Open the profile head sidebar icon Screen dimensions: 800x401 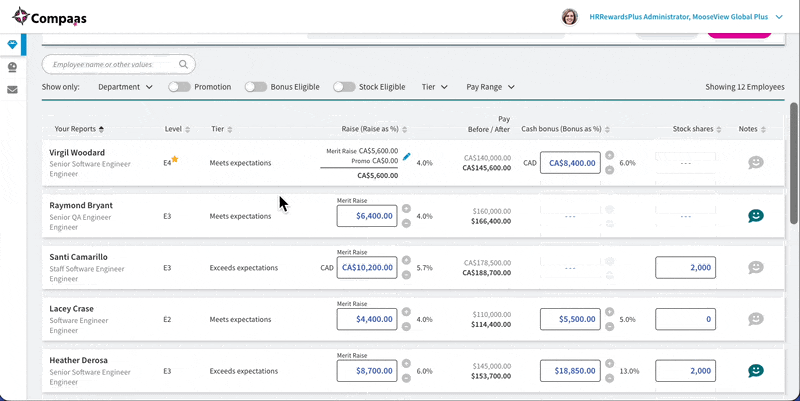coord(12,67)
